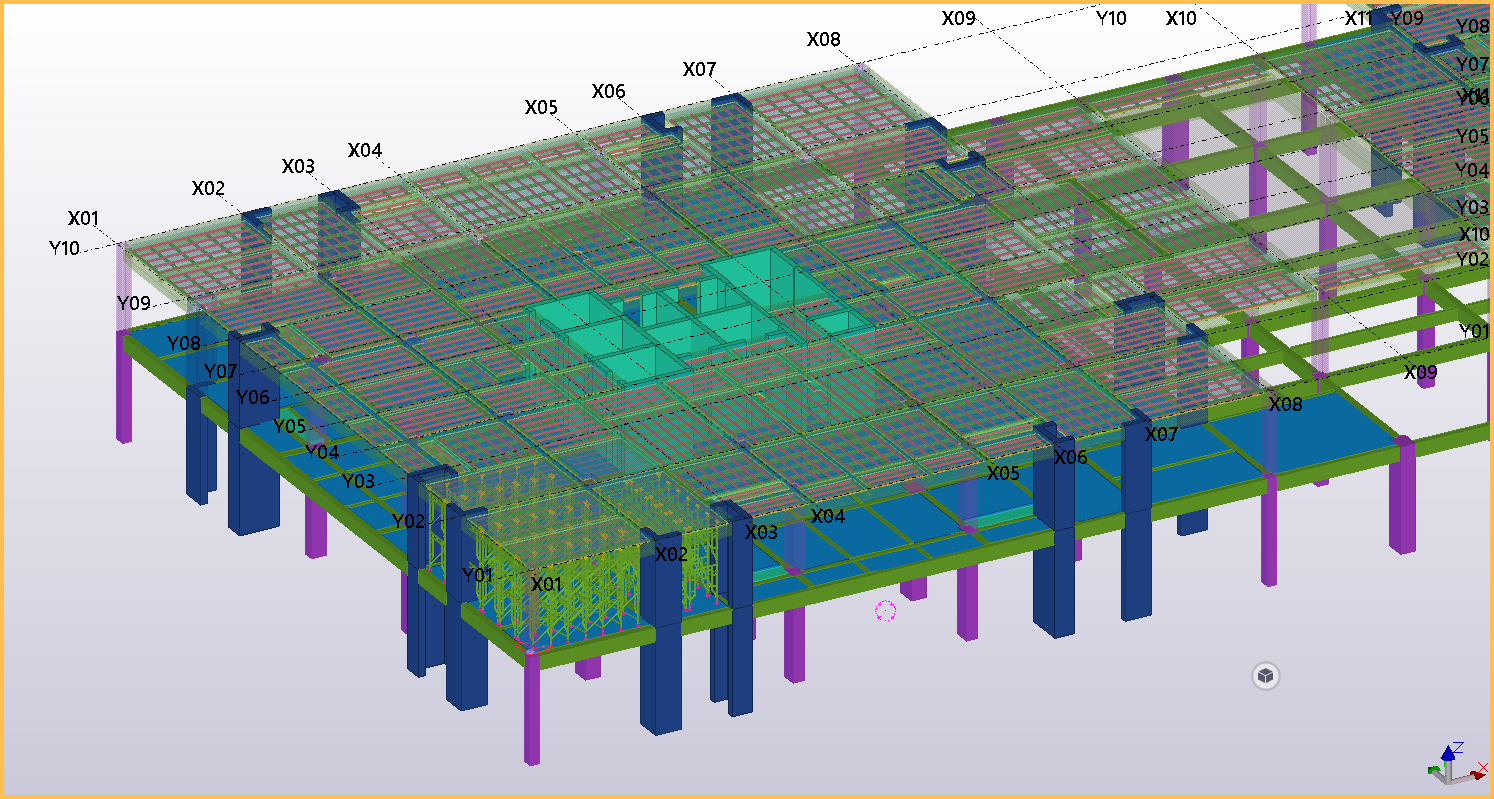Click the view cube icon
This screenshot has height=799, width=1494.
[x=1266, y=676]
